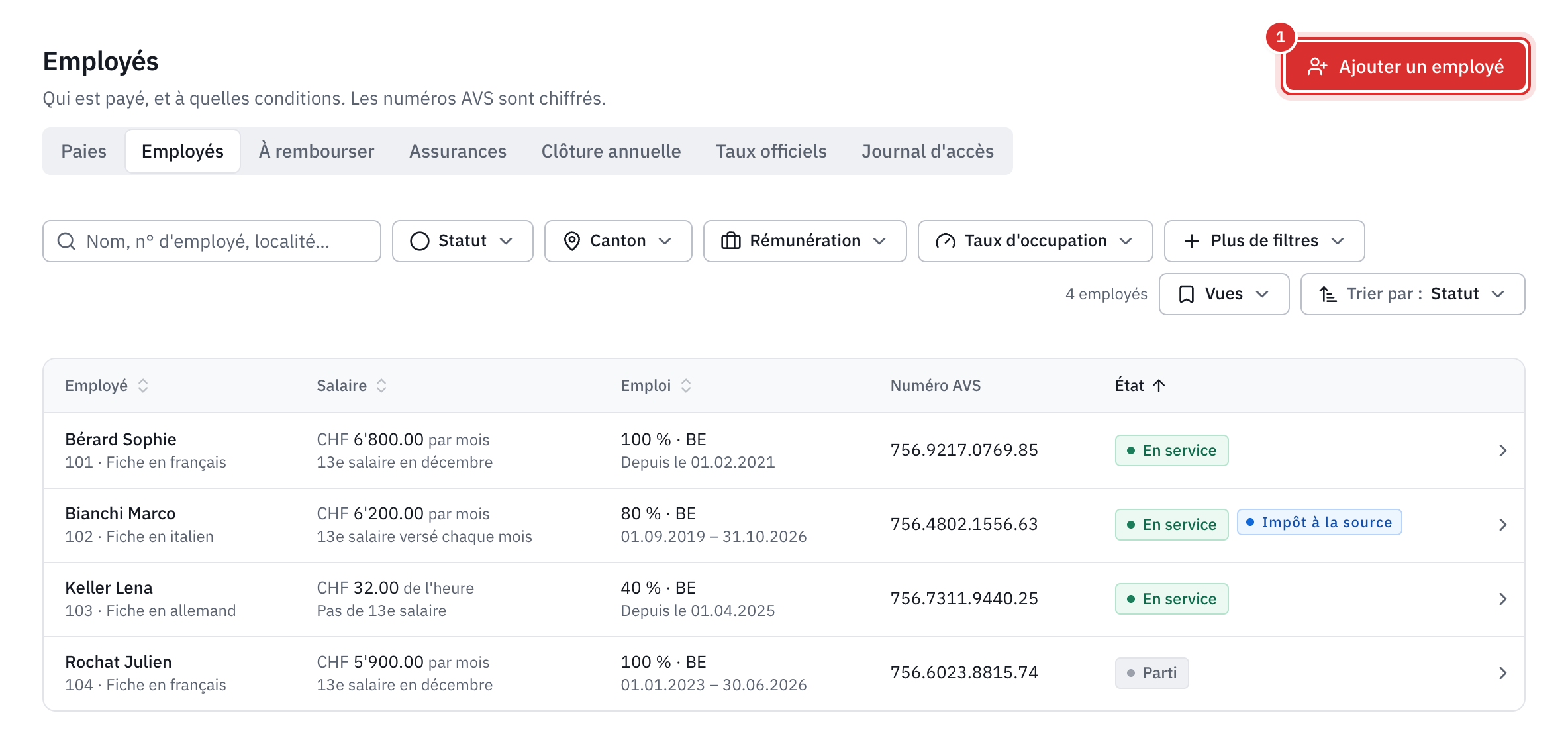Select the name Bianchi Marco
Screen dimensions: 1568x742
coord(121,513)
